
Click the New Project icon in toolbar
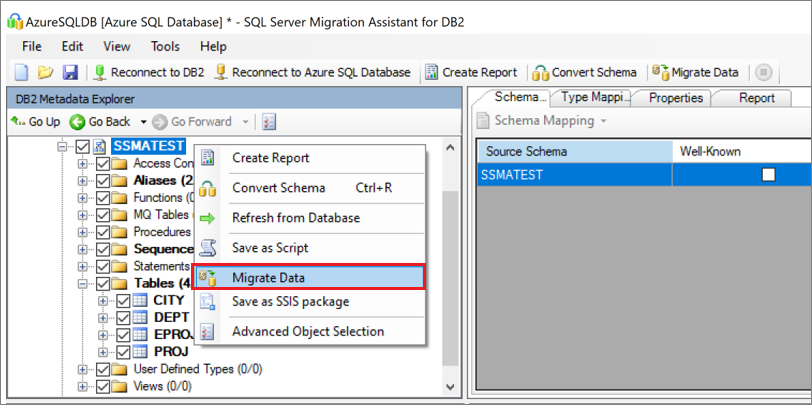point(22,72)
